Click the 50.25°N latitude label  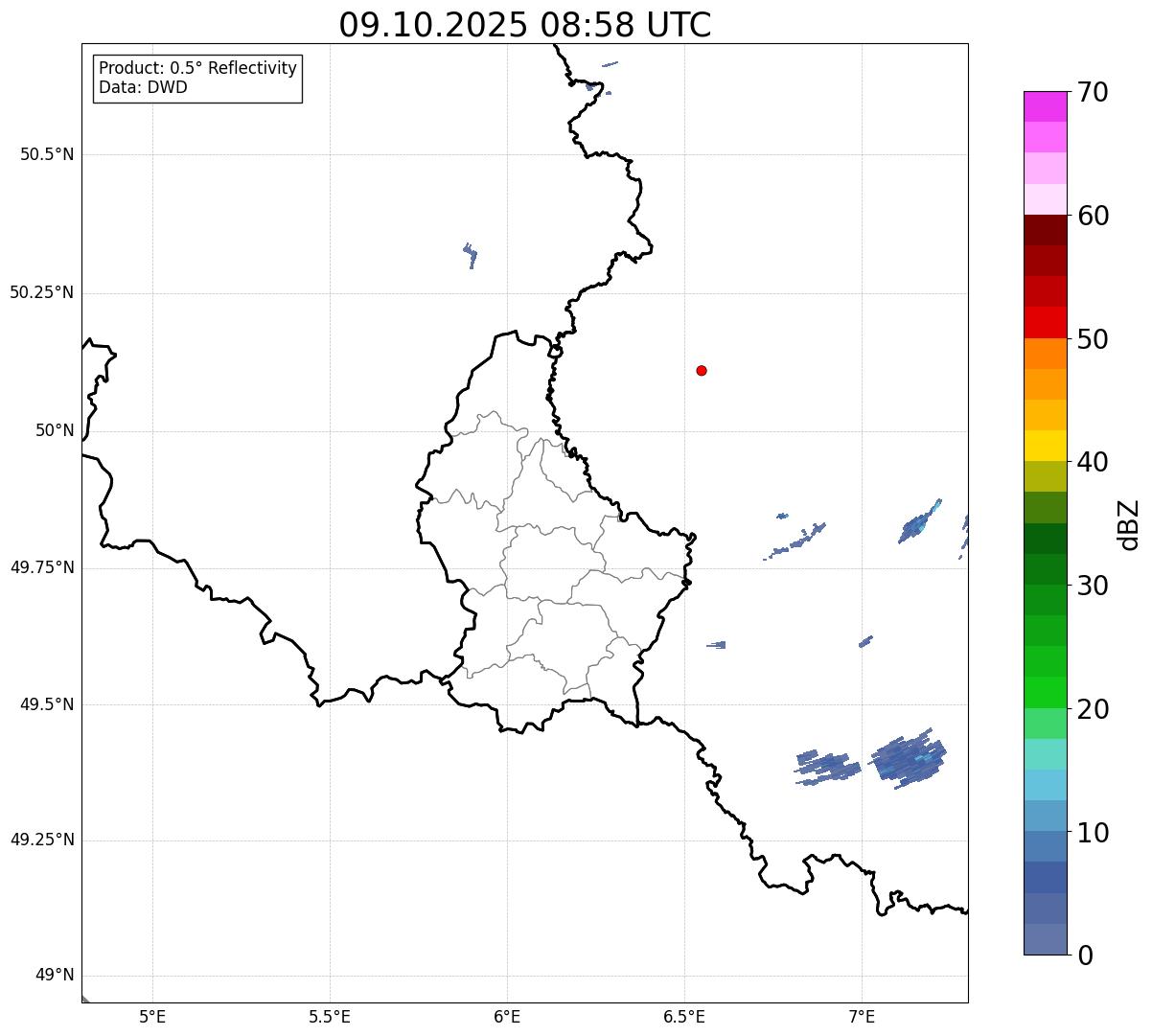pos(41,292)
